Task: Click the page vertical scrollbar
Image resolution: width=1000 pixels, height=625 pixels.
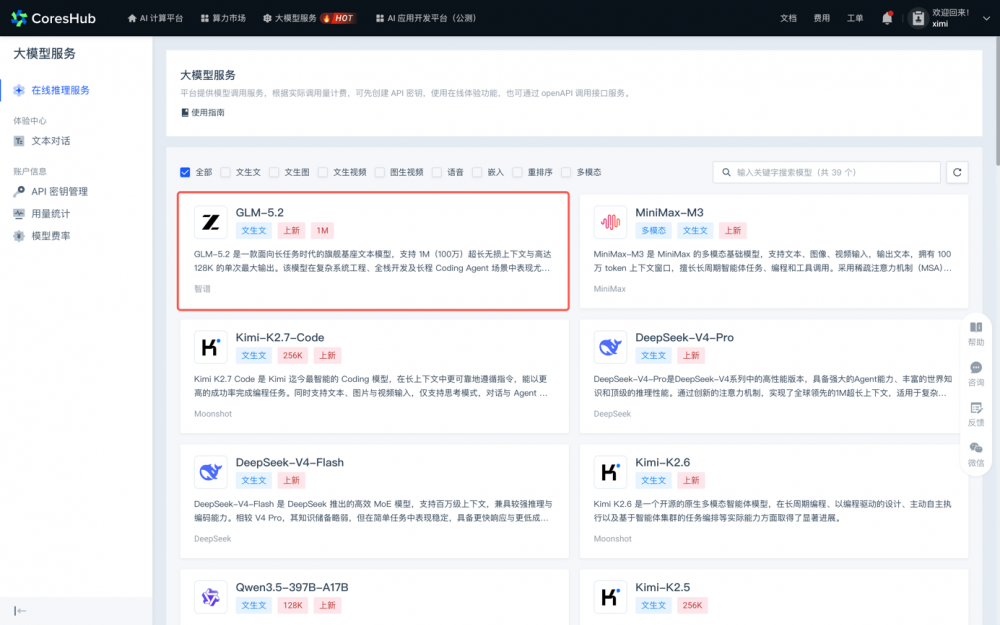Action: click(x=997, y=102)
